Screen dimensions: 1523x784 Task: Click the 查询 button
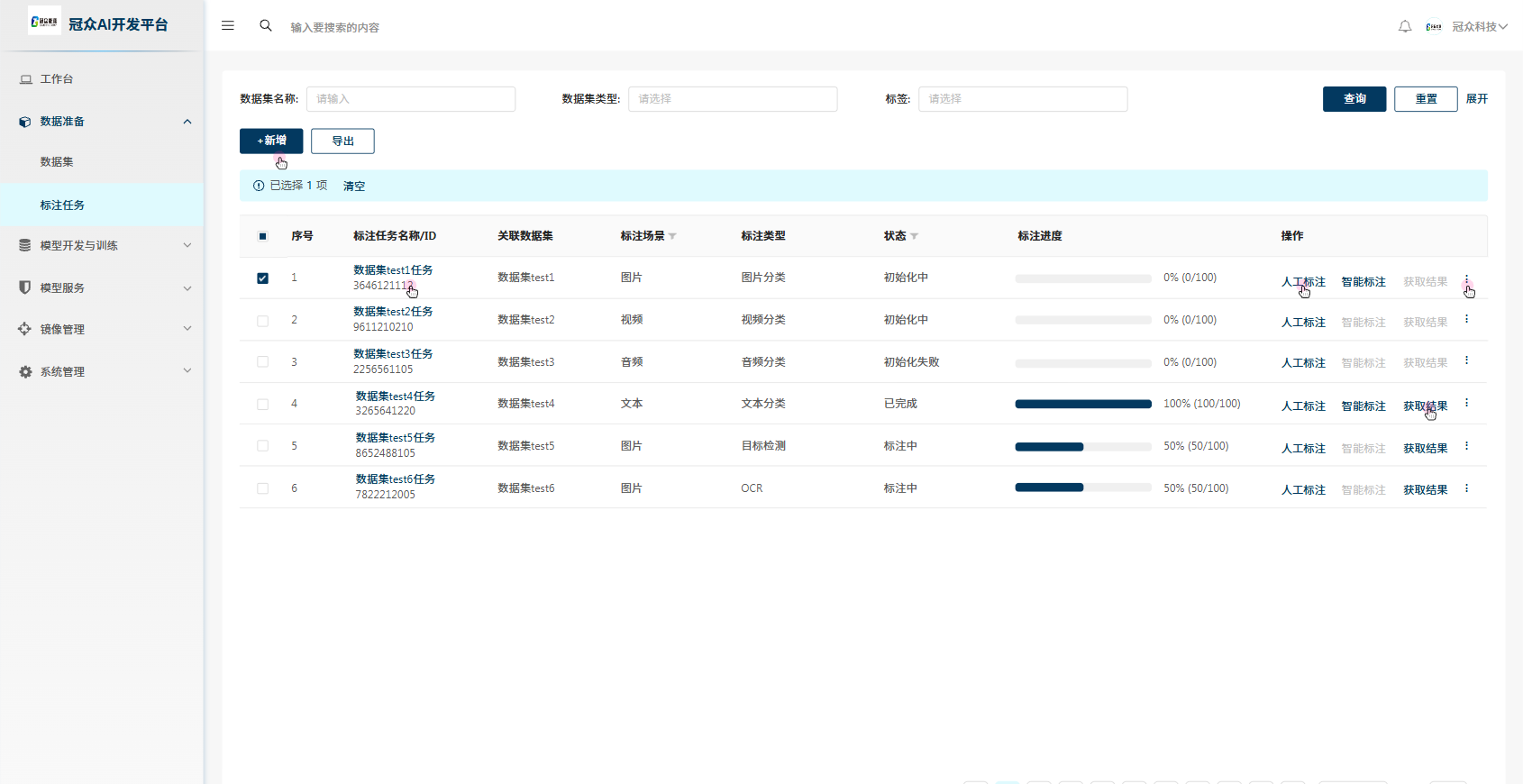pos(1354,99)
